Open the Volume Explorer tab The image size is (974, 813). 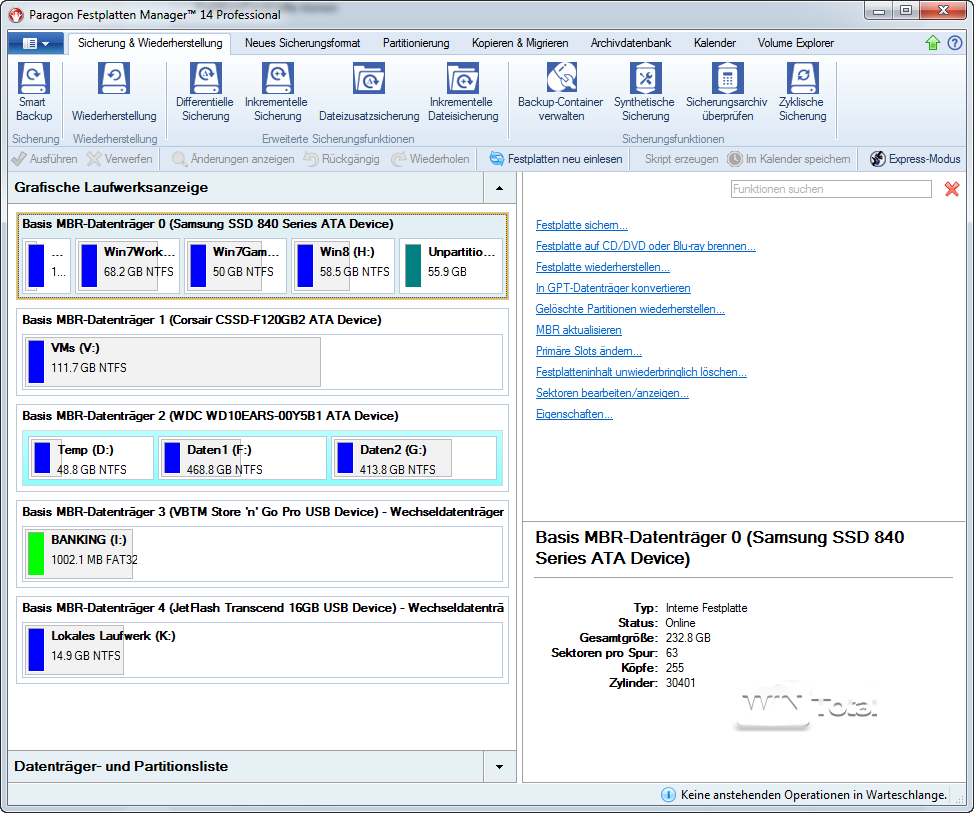tap(795, 43)
